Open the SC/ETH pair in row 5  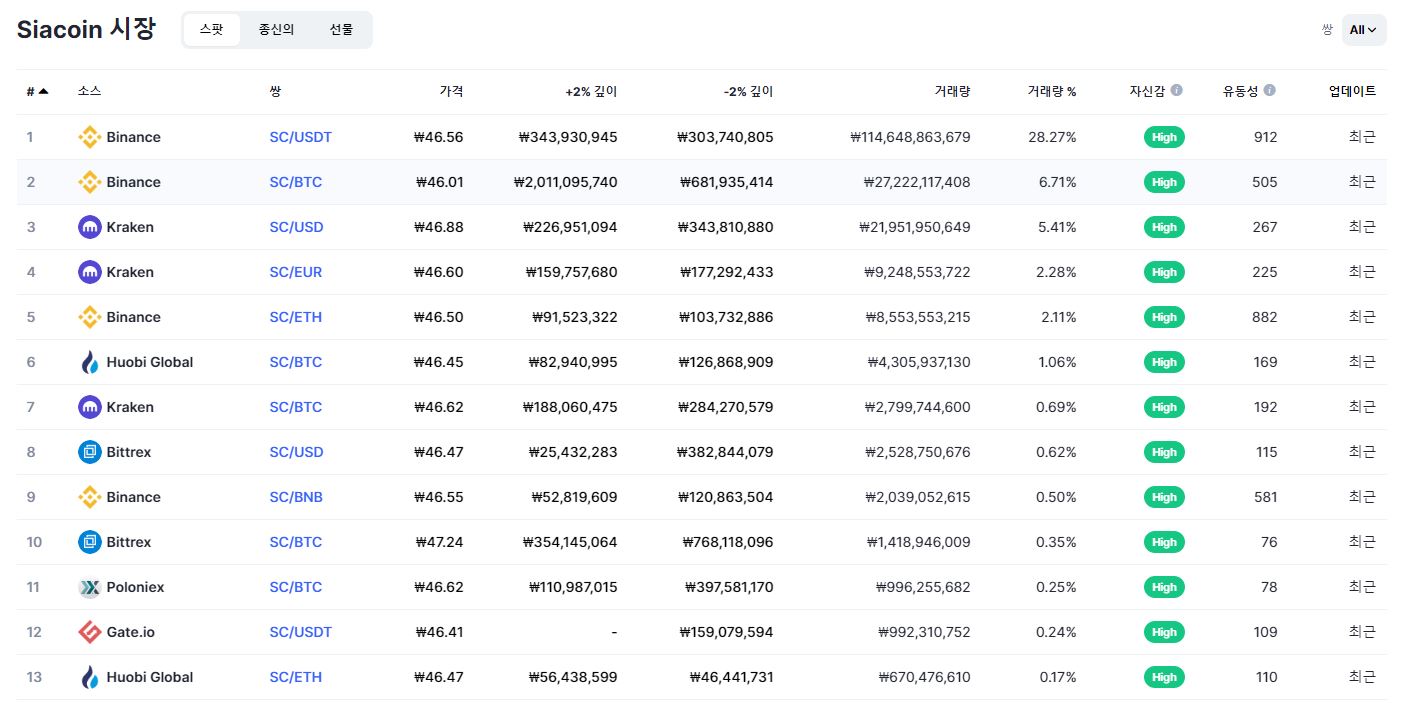pyautogui.click(x=296, y=317)
